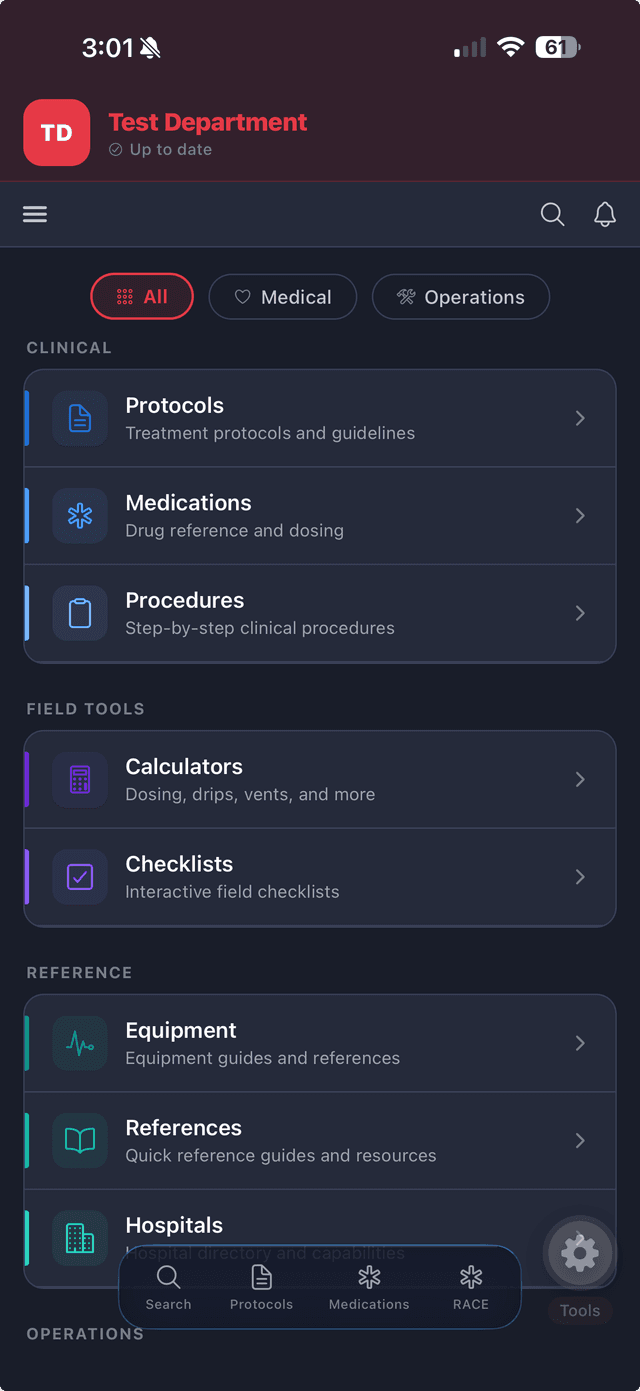Tap the Search magnifier in top bar
640x1391 pixels.
tap(552, 214)
